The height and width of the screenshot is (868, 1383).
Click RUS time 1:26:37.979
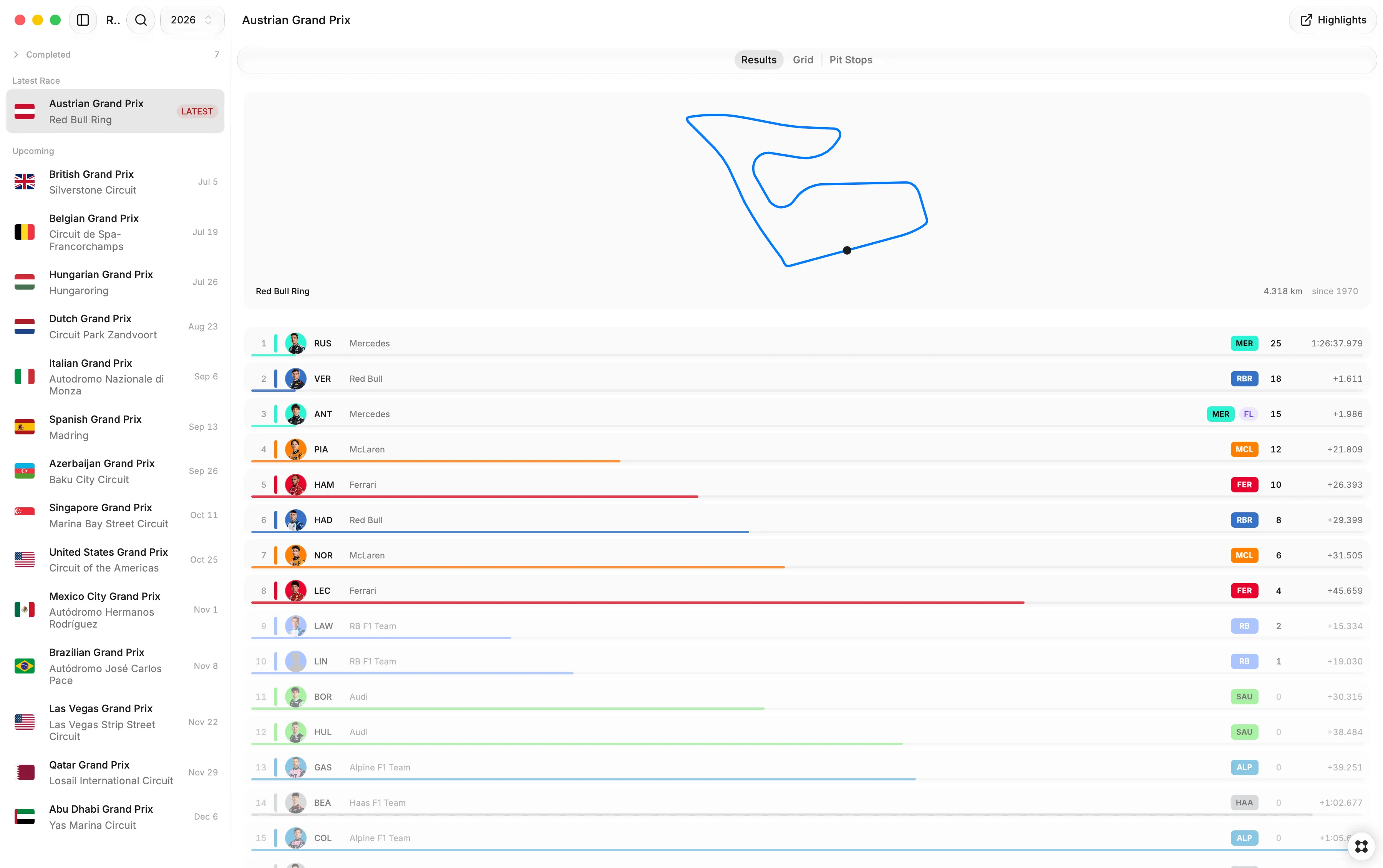coord(1337,343)
